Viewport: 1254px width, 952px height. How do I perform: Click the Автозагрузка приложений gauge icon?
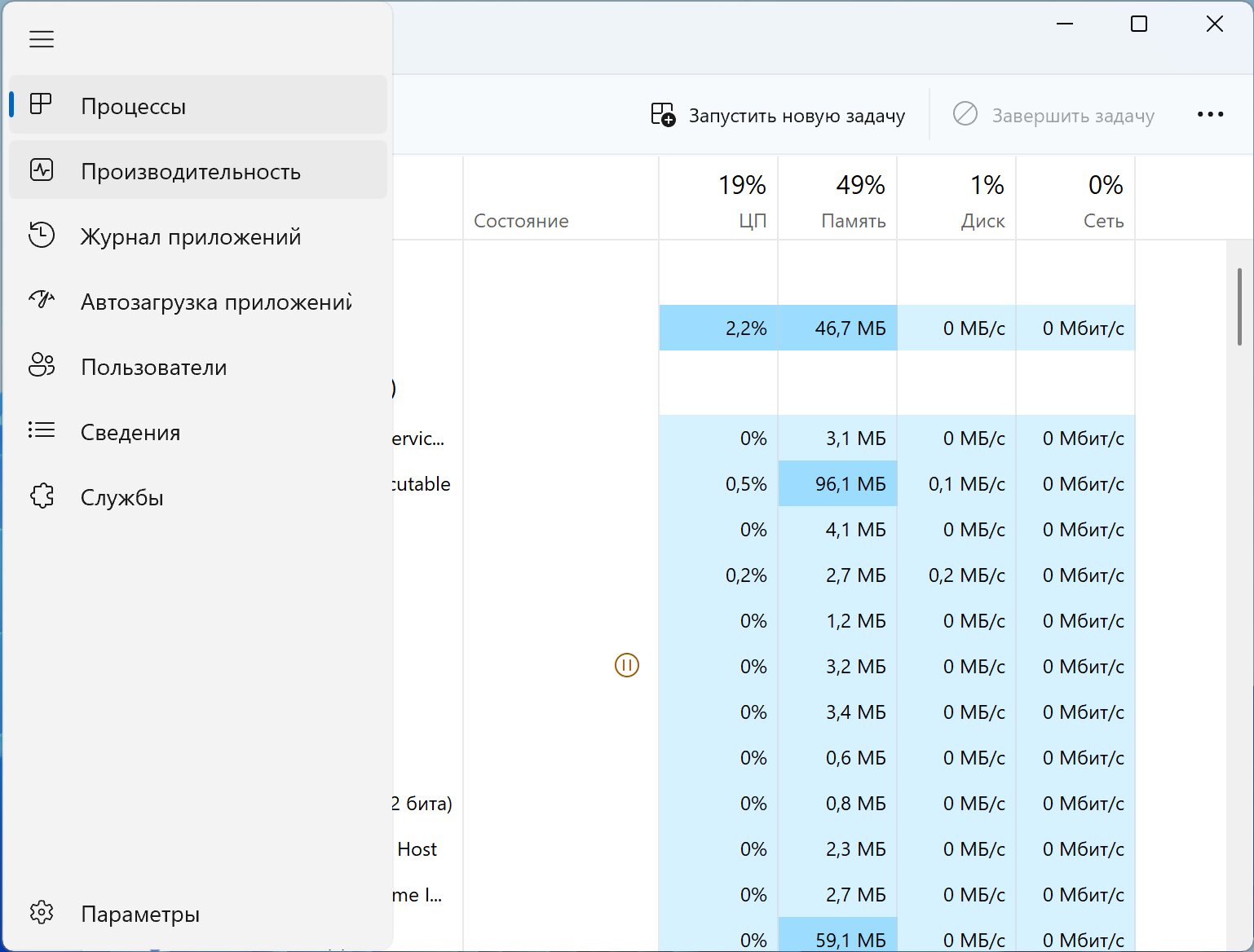tap(41, 301)
